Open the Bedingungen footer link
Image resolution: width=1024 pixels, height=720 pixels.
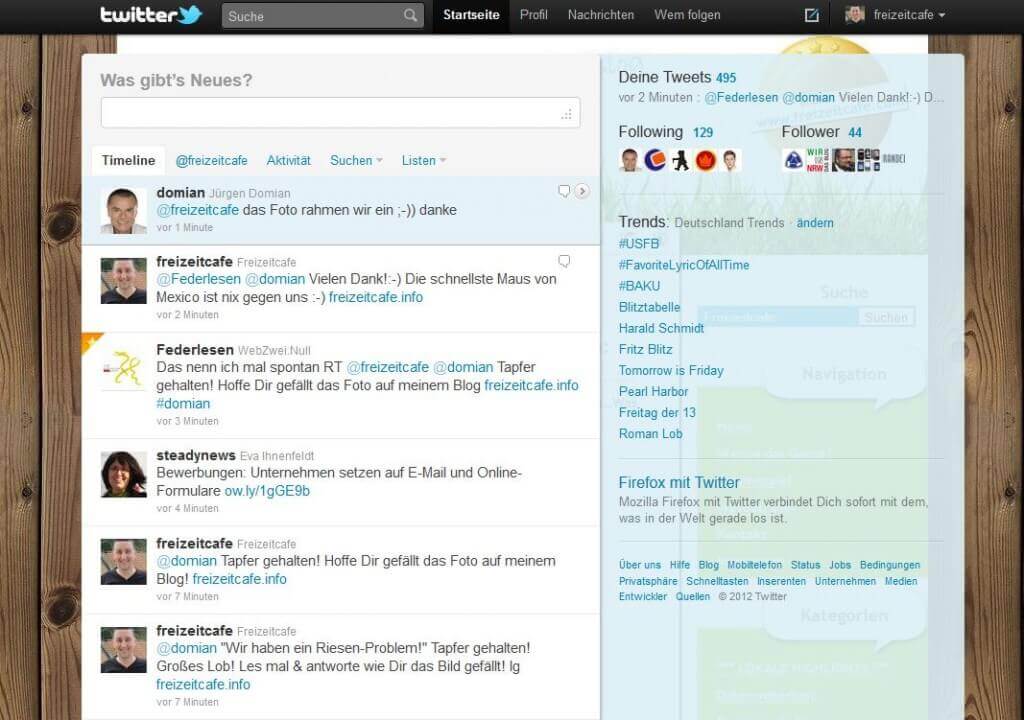point(889,565)
